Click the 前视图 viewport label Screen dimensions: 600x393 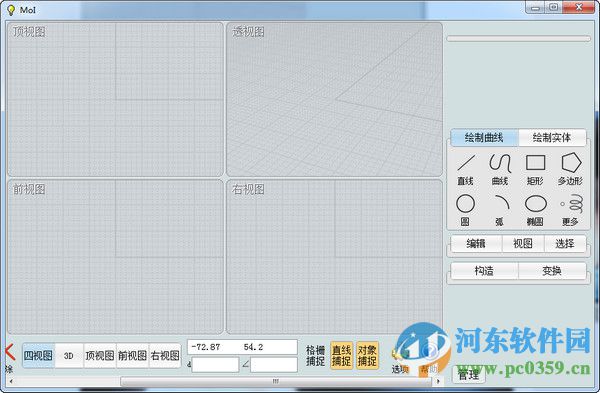tap(29, 189)
